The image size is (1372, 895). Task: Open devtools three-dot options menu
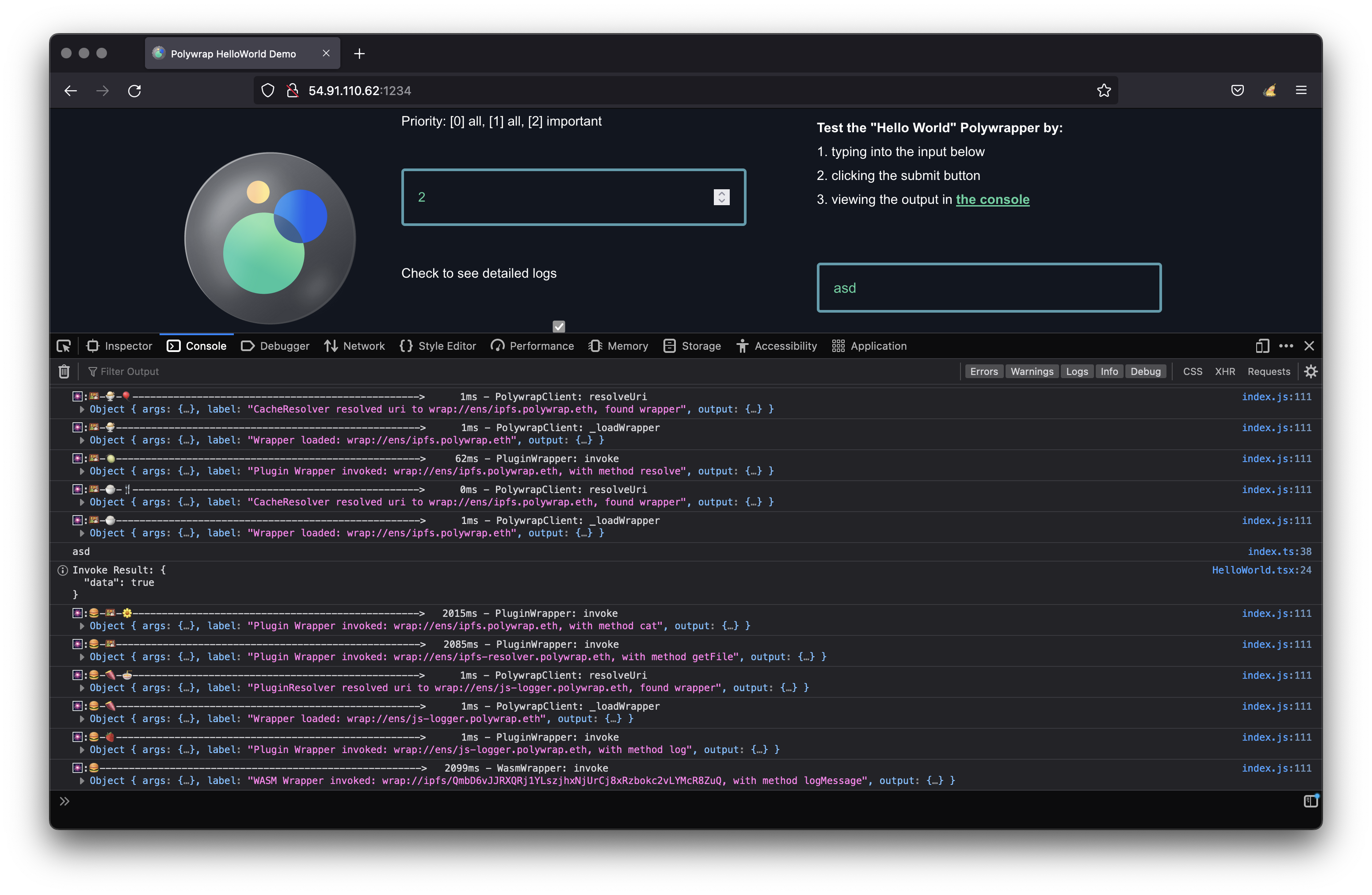click(x=1285, y=346)
